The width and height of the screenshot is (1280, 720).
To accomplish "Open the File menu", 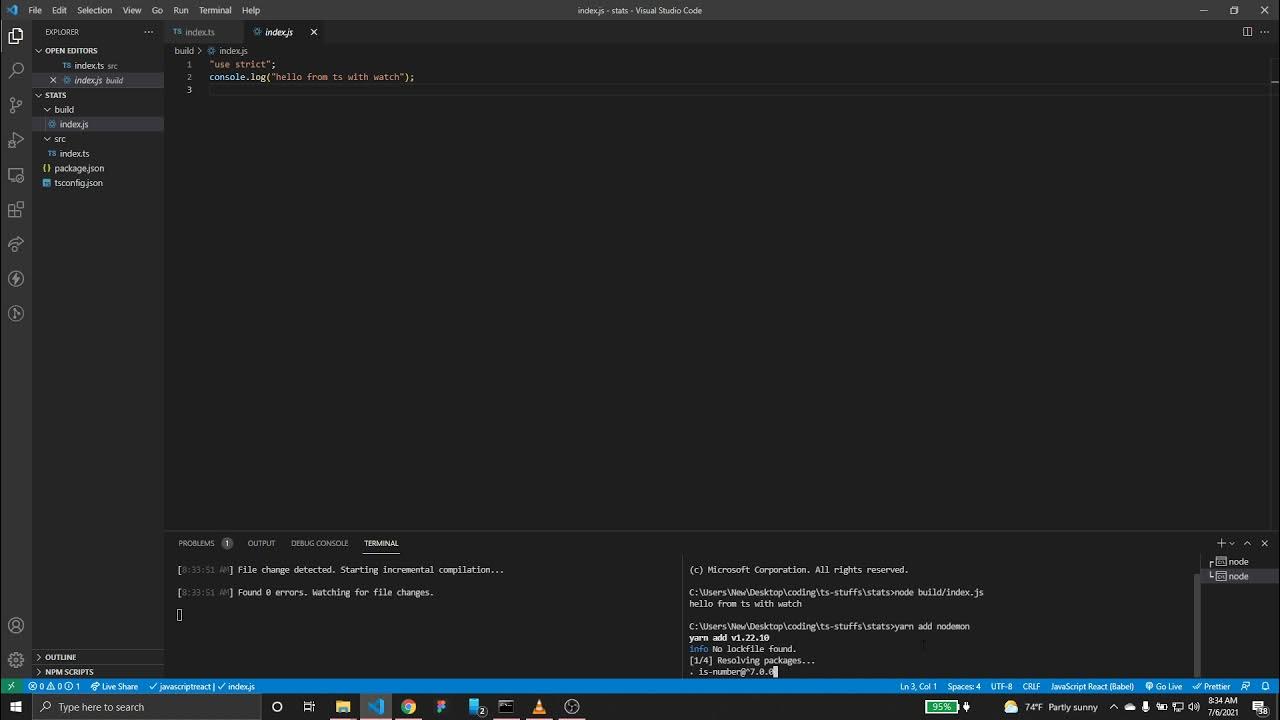I will pos(35,10).
